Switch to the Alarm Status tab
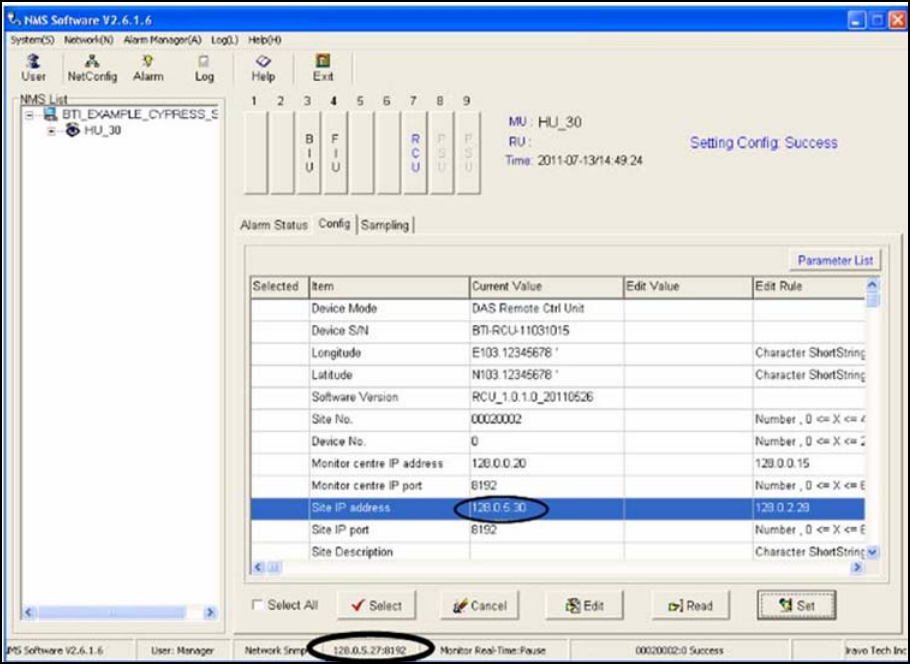This screenshot has width=910, height=664. [274, 225]
